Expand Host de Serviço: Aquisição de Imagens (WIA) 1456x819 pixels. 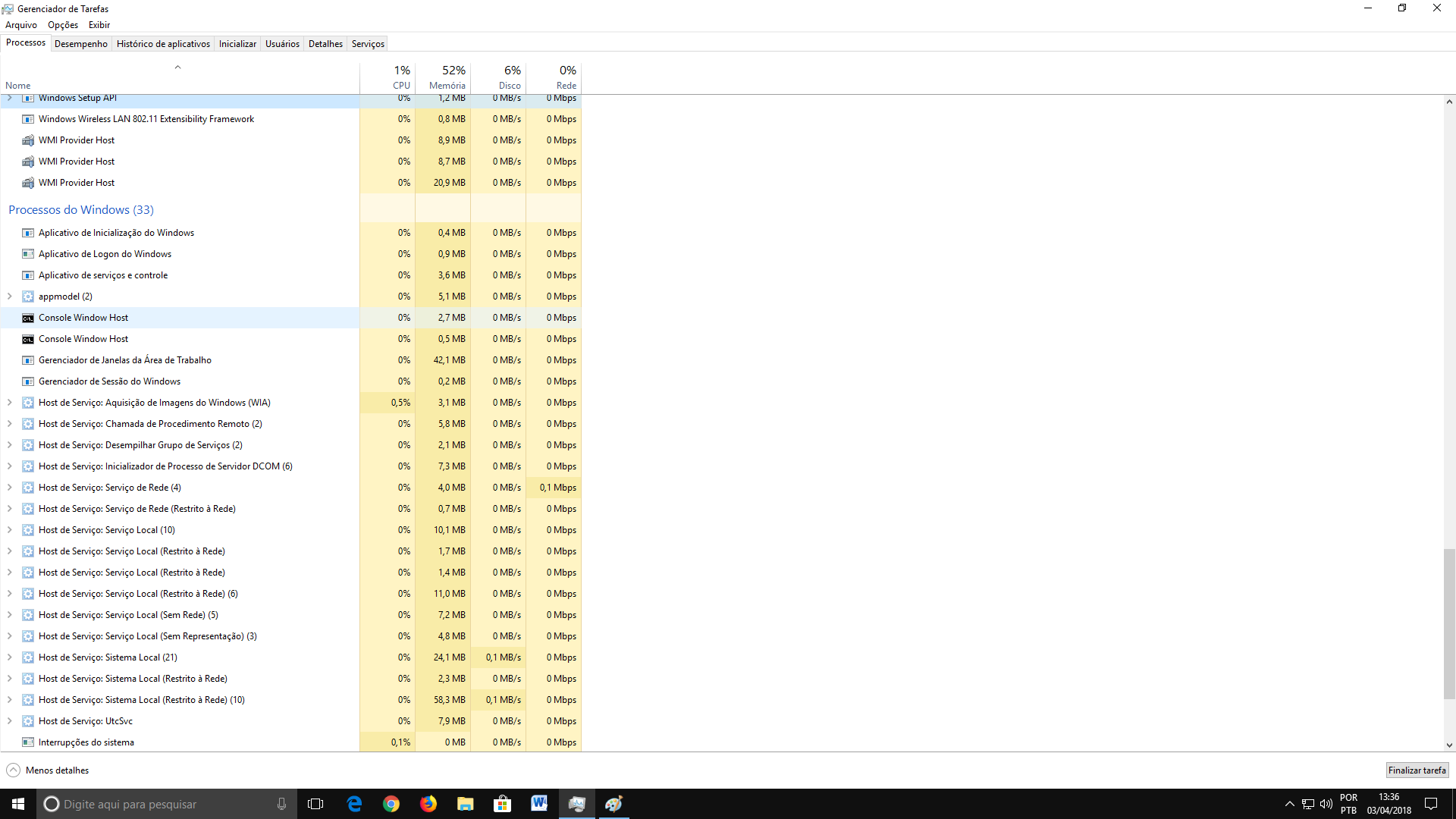click(10, 403)
